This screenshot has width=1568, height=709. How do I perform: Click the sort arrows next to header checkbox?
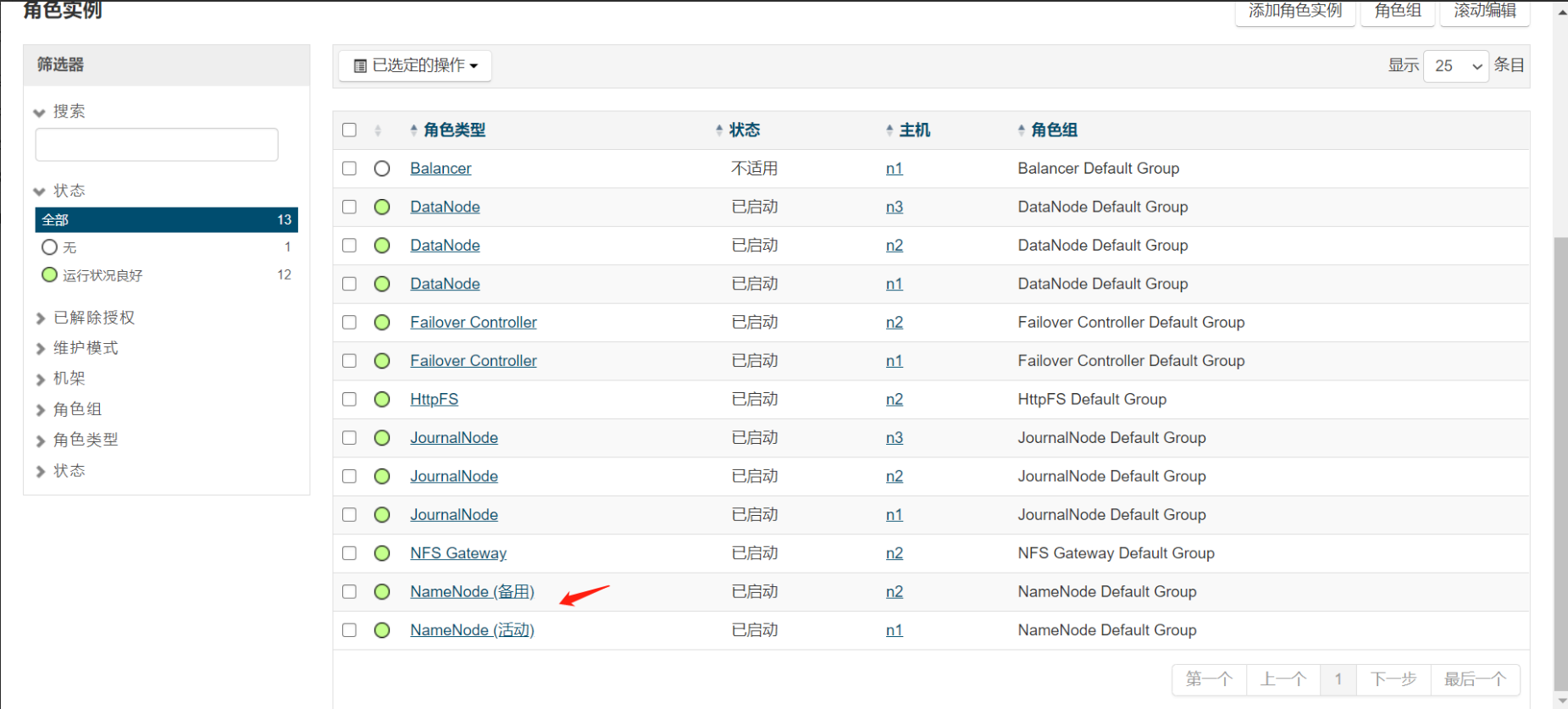pyautogui.click(x=378, y=130)
